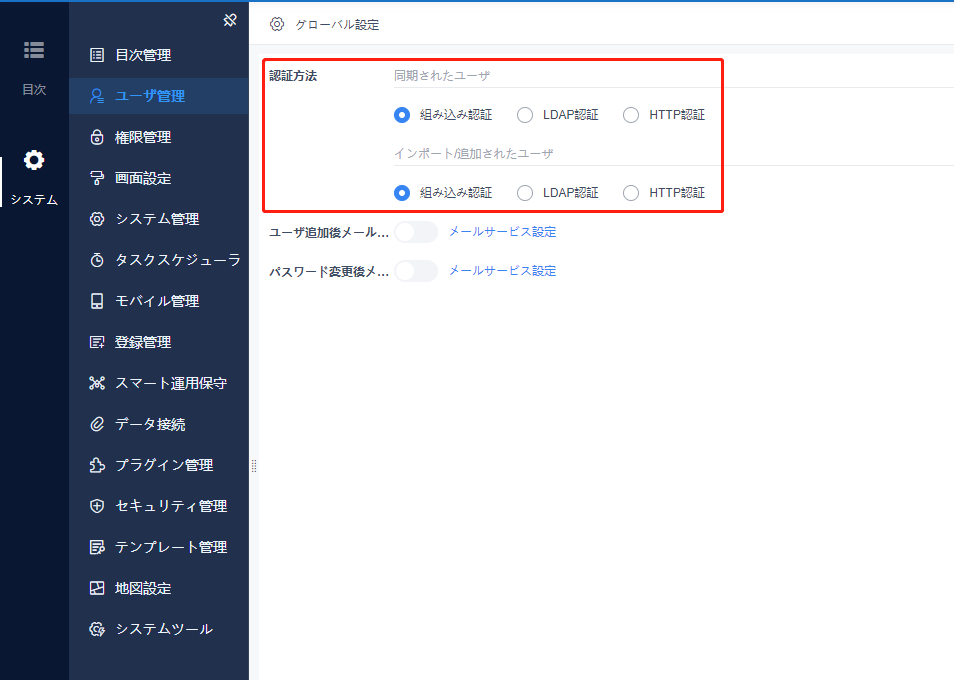Click the テンプレート管理 document icon

click(97, 547)
